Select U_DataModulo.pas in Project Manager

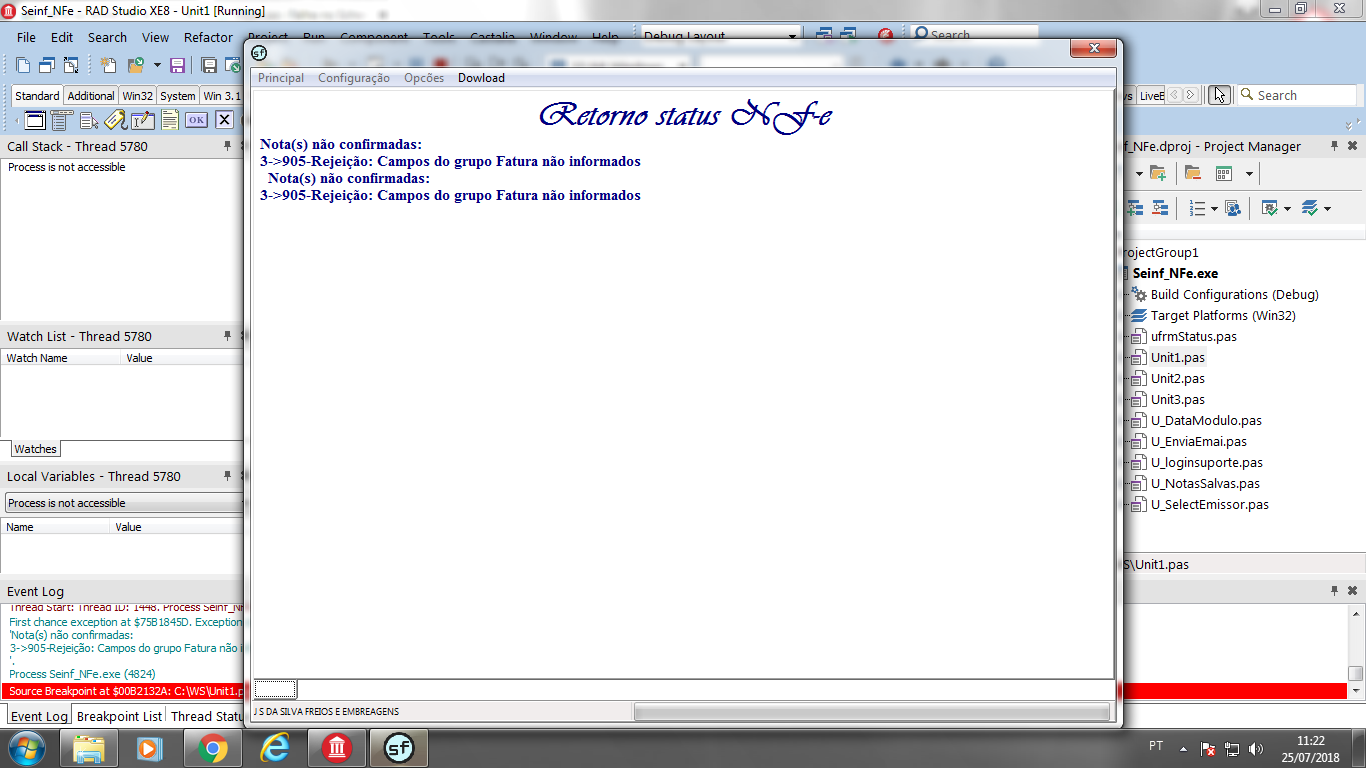1206,420
